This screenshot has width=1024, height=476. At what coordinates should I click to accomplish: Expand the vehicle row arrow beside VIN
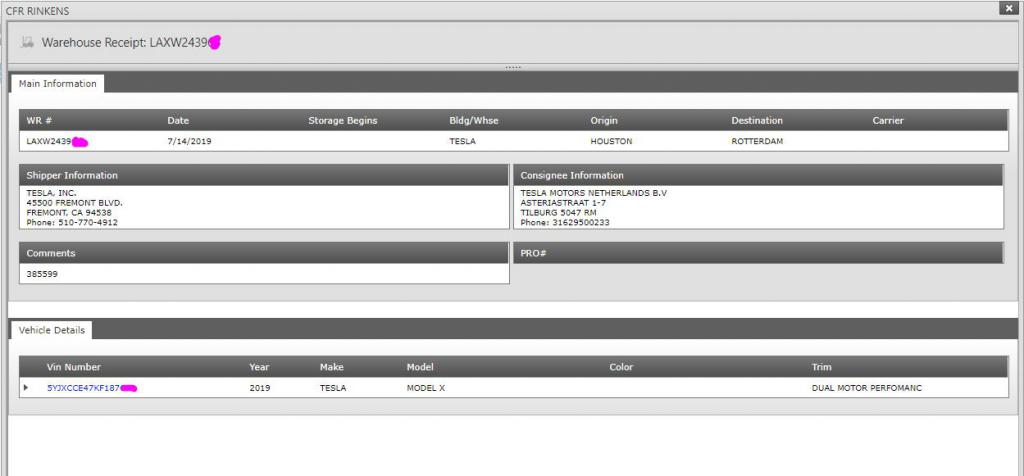click(x=26, y=388)
